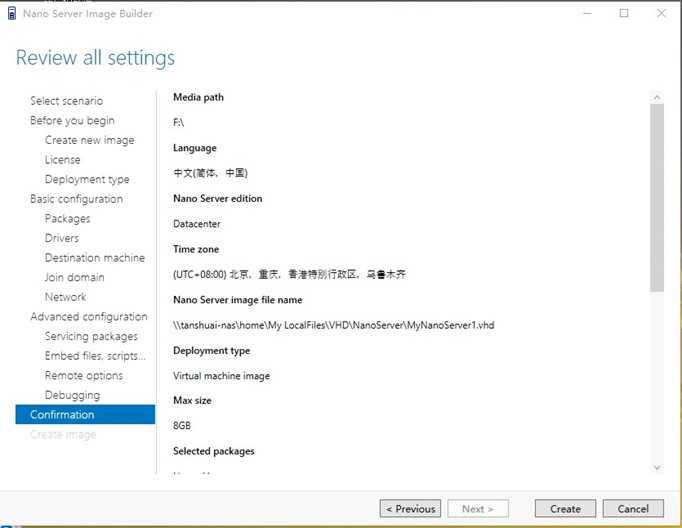Screen dimensions: 682x528
Task: Click the Media path value F:\
Action: (178, 123)
